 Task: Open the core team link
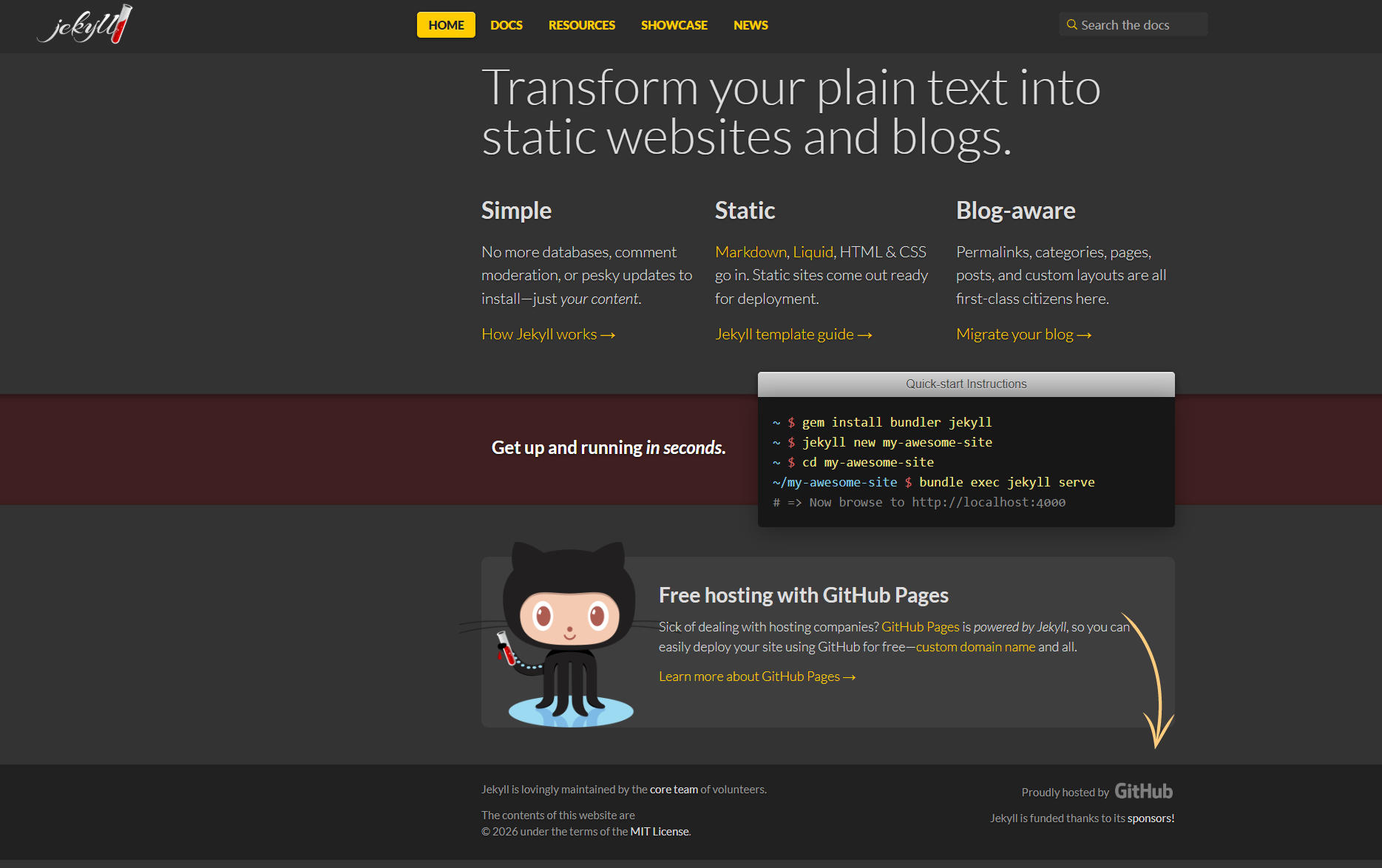click(674, 790)
